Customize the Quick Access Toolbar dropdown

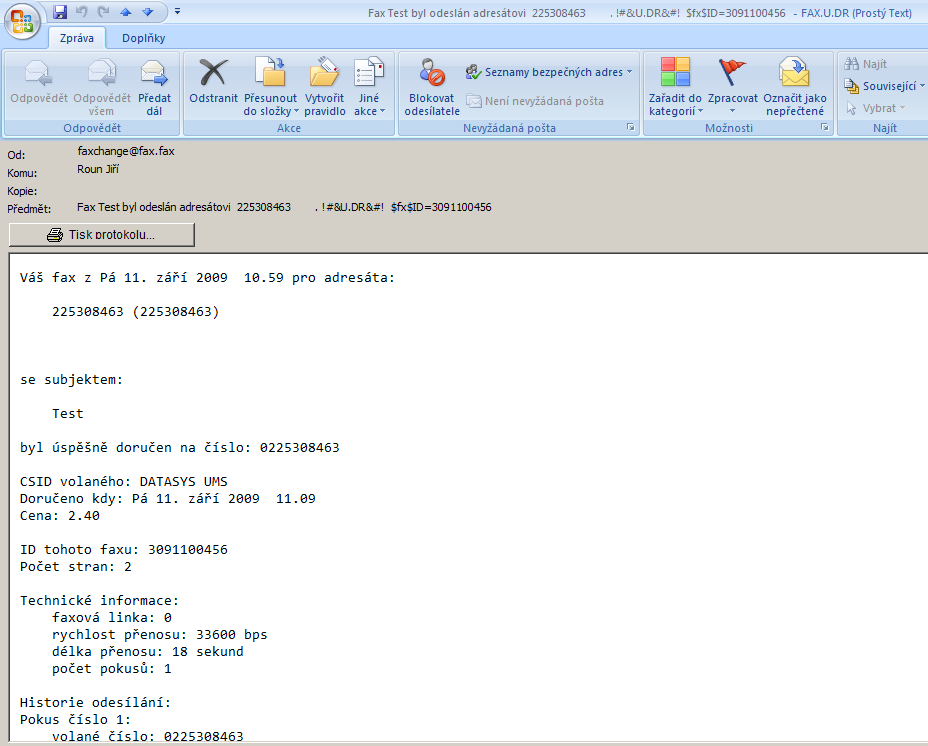177,11
